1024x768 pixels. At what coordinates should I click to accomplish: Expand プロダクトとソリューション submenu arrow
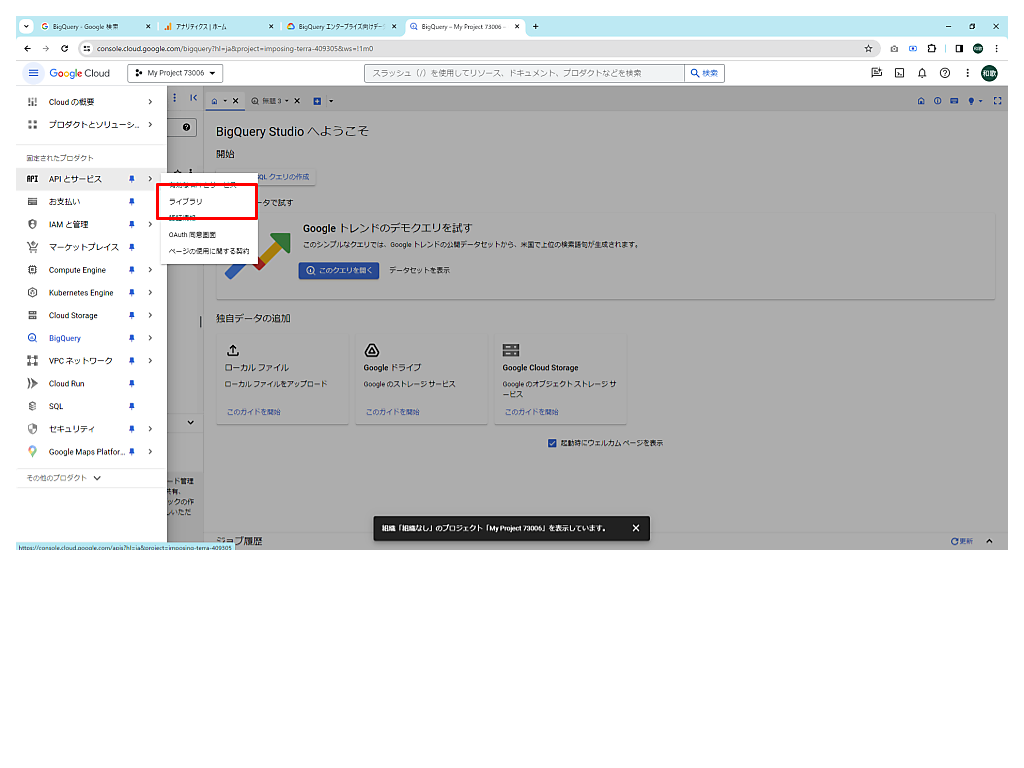[x=150, y=124]
